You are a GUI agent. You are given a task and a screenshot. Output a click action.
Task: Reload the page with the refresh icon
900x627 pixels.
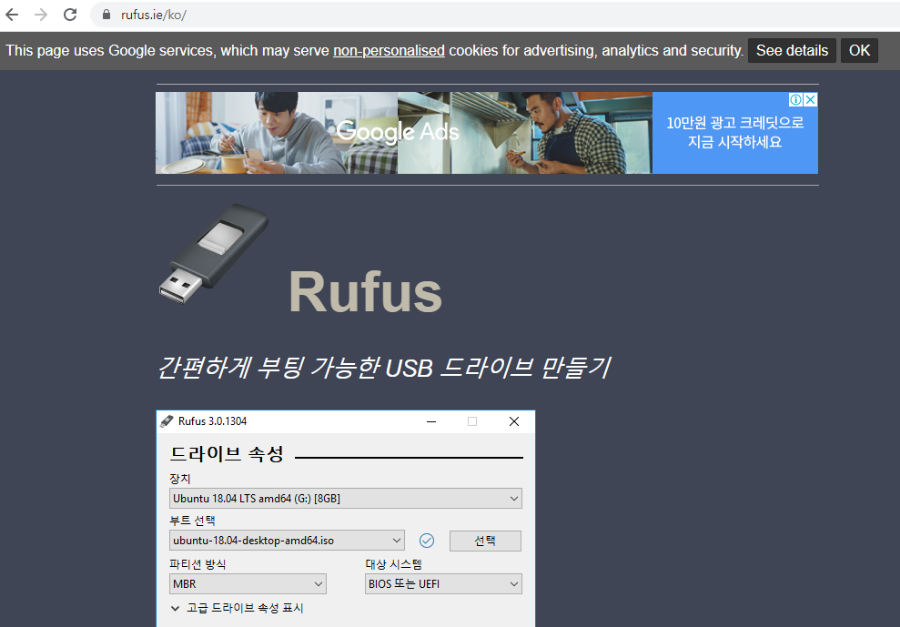tap(70, 15)
